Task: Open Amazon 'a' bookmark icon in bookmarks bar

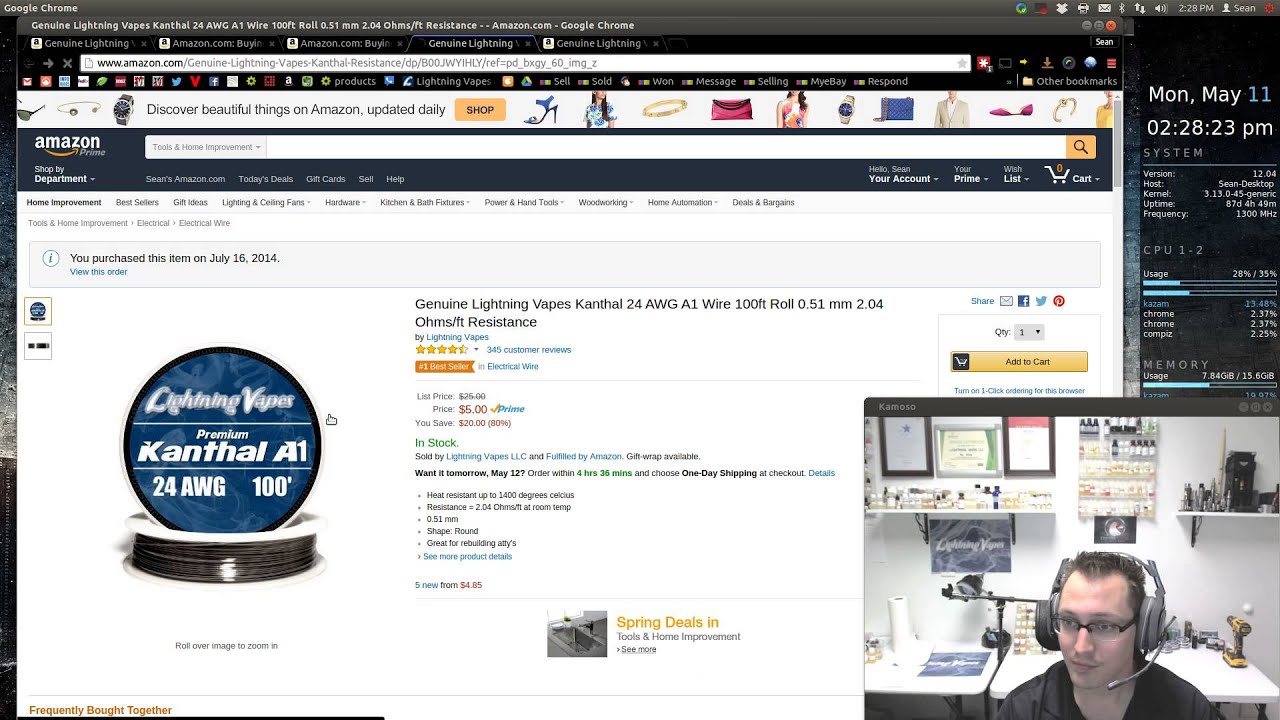Action: tap(288, 82)
